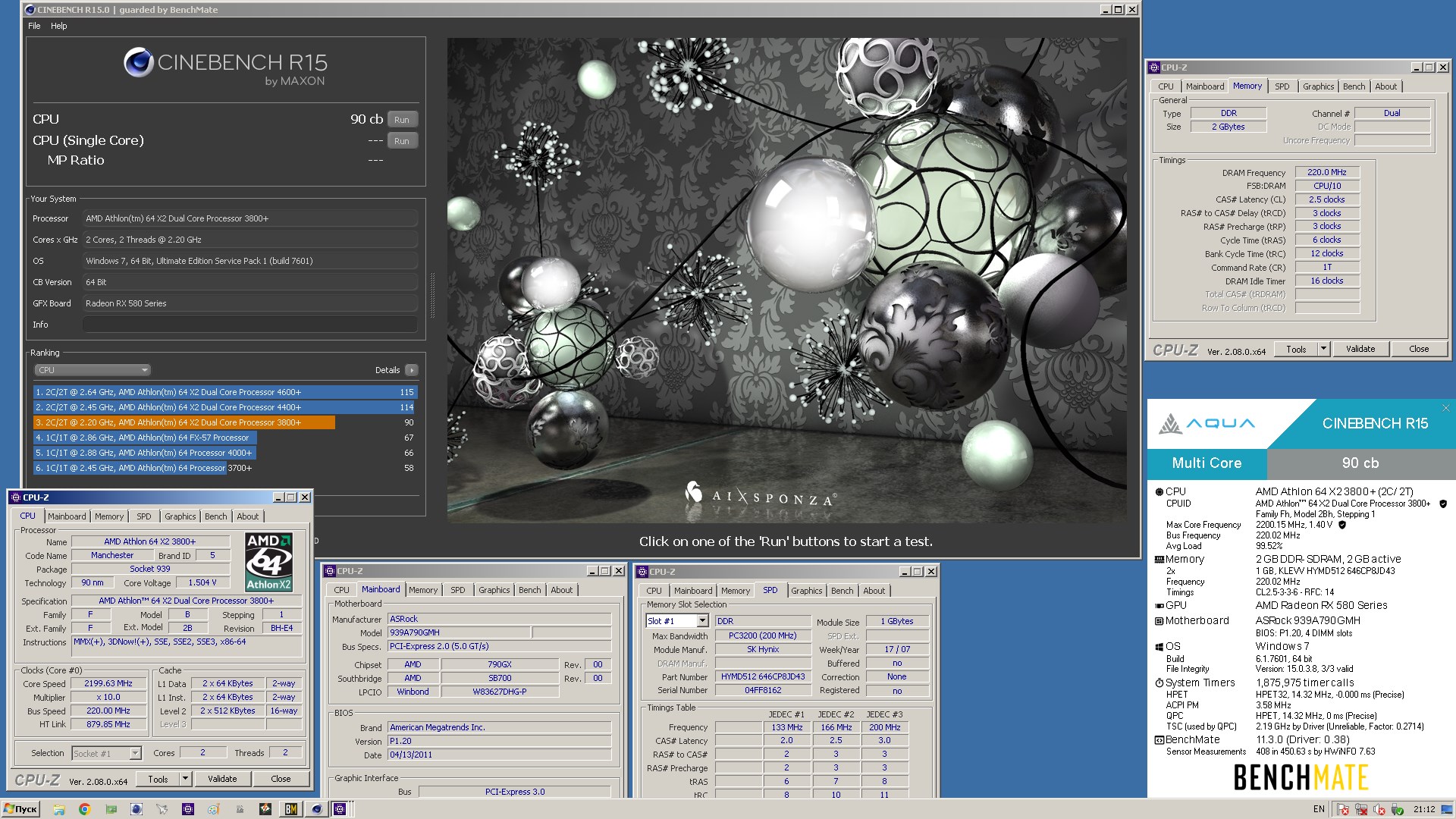Click the OS Windows icon in BenchMate panel
This screenshot has width=1456, height=819.
(x=1159, y=647)
